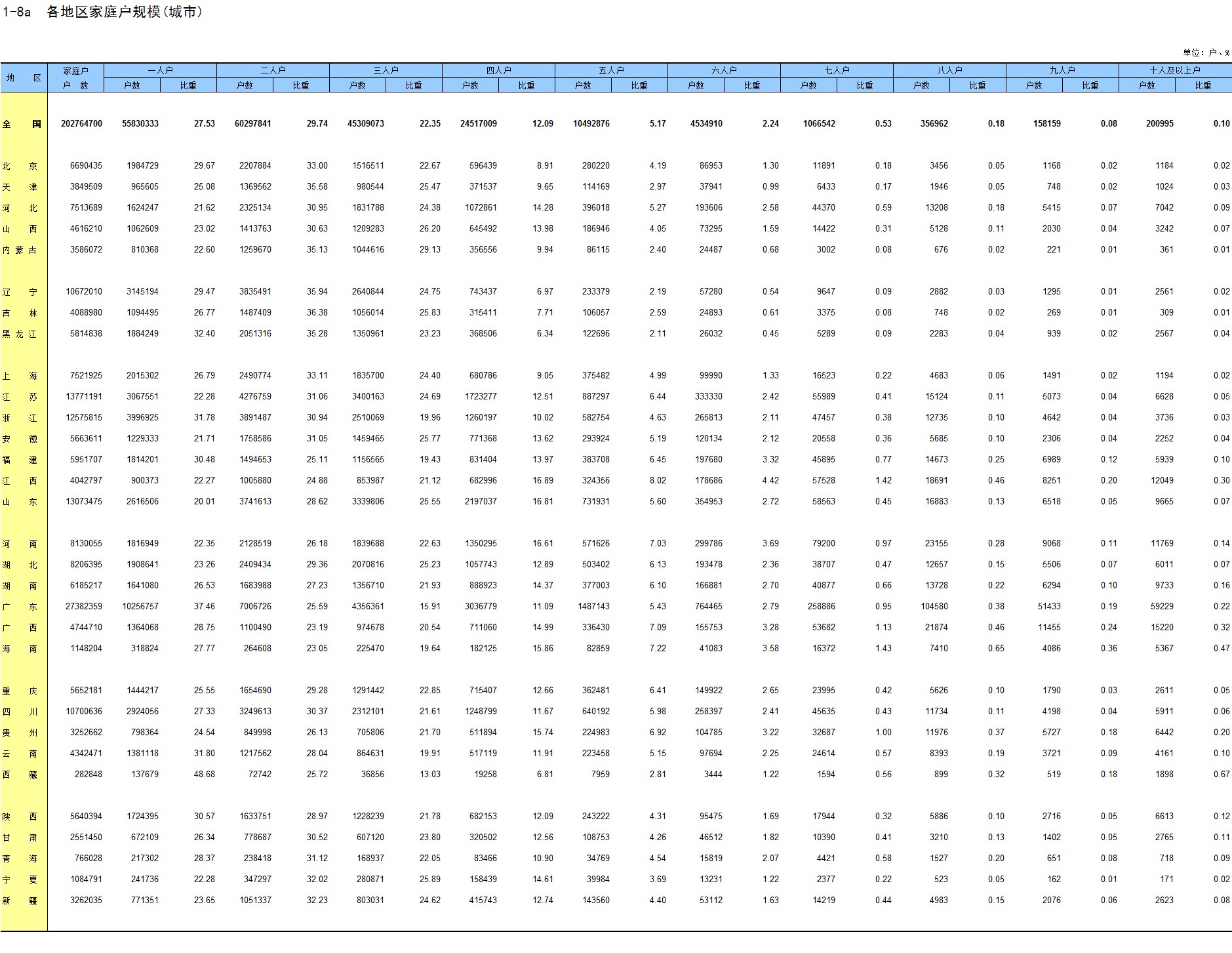Select the 全国 row label
Screen dimensions: 1232x953
click(21, 124)
